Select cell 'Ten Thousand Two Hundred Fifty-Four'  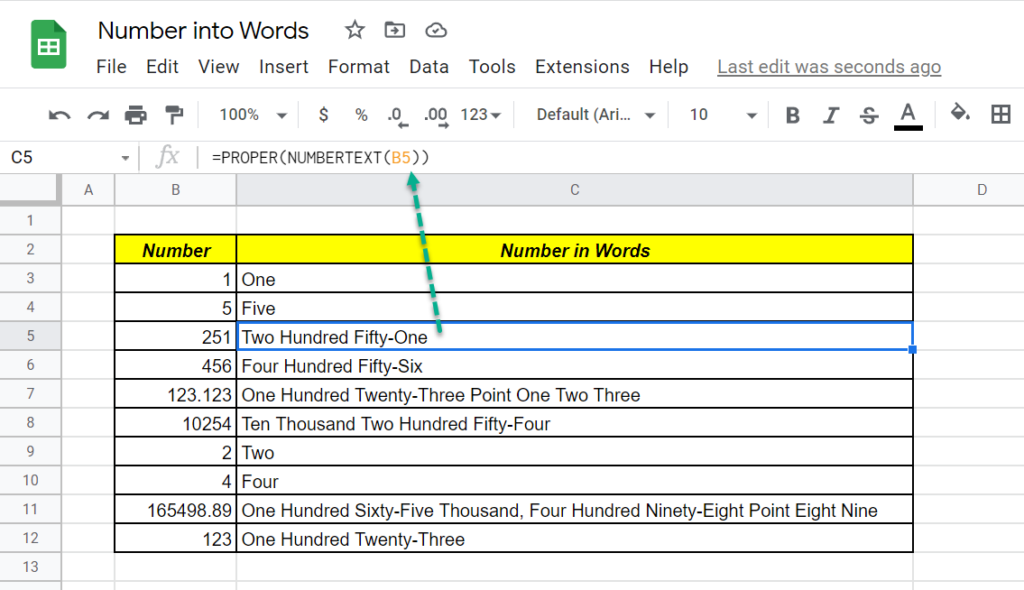point(575,423)
